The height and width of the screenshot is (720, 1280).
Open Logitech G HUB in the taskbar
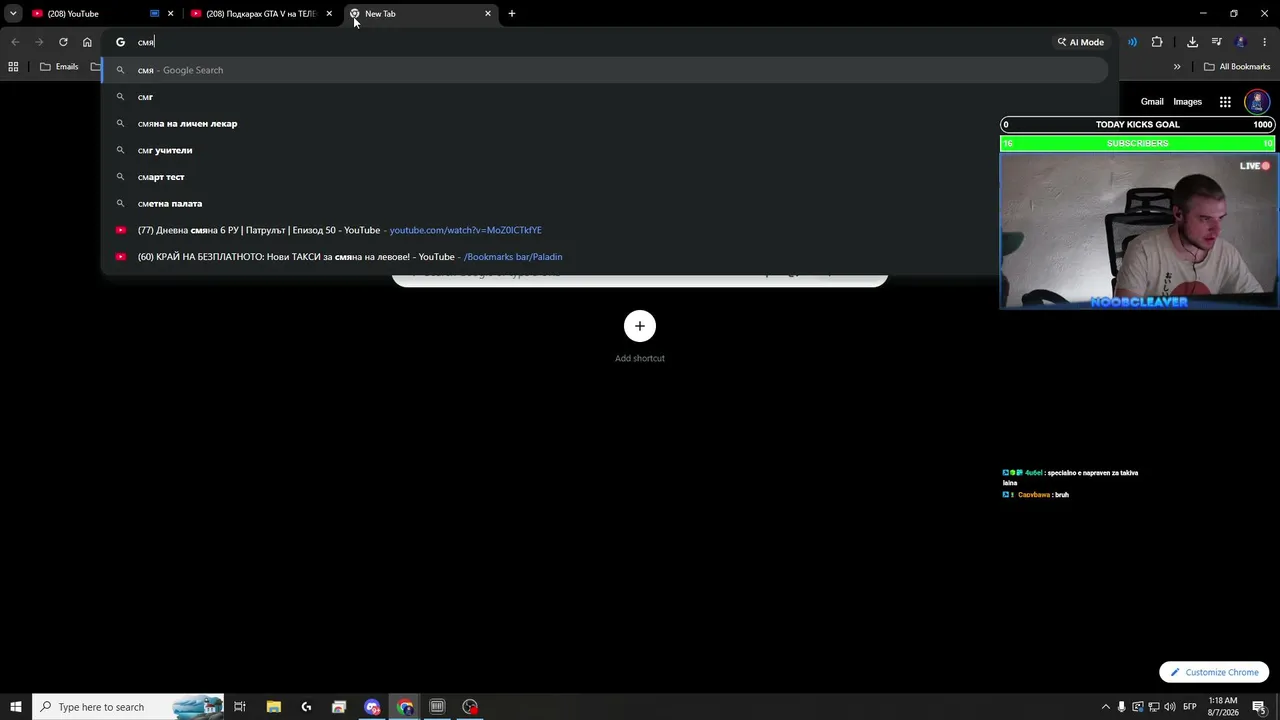306,707
